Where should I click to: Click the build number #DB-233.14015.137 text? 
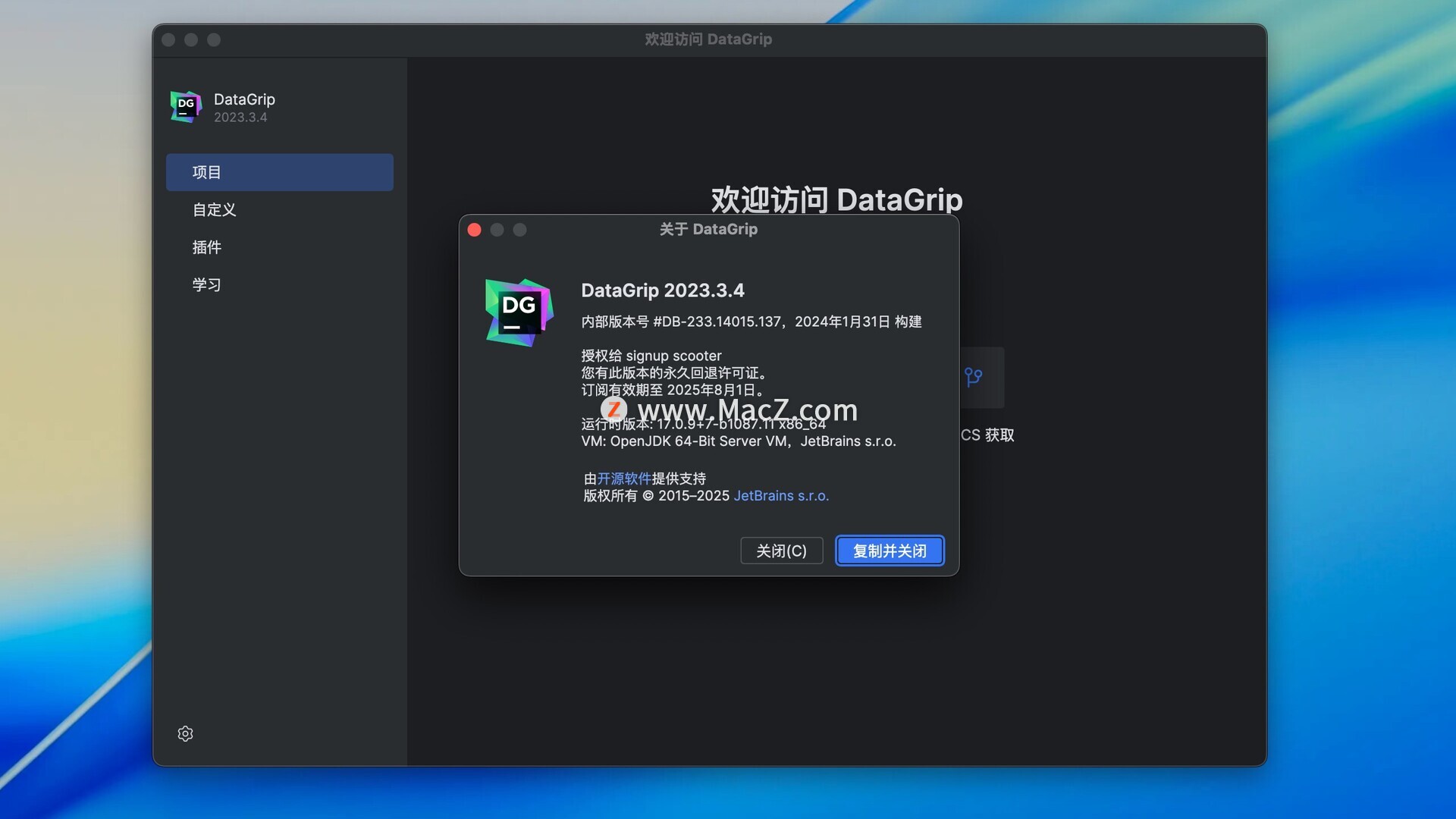(x=717, y=322)
